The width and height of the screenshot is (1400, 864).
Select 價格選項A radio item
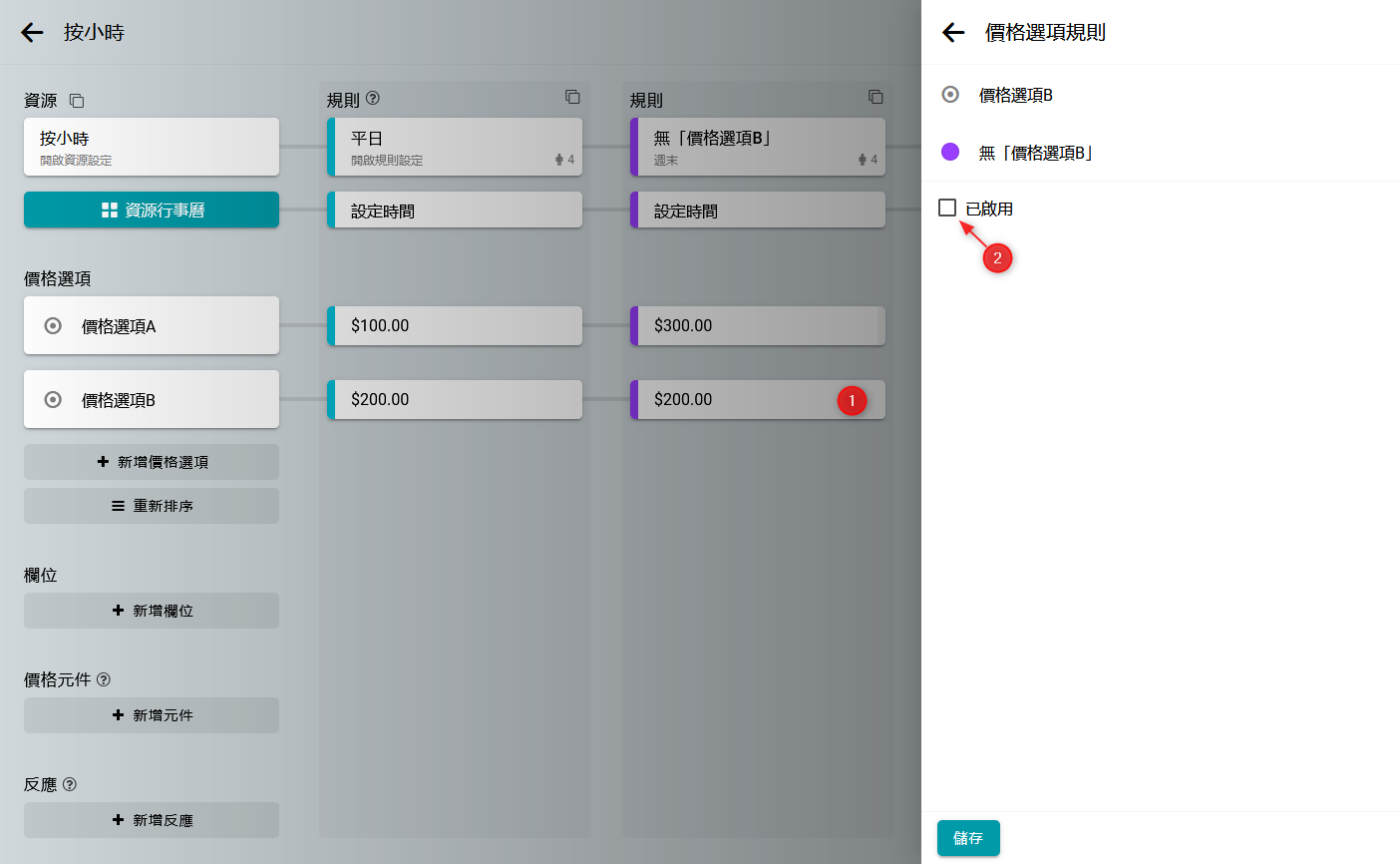point(54,326)
